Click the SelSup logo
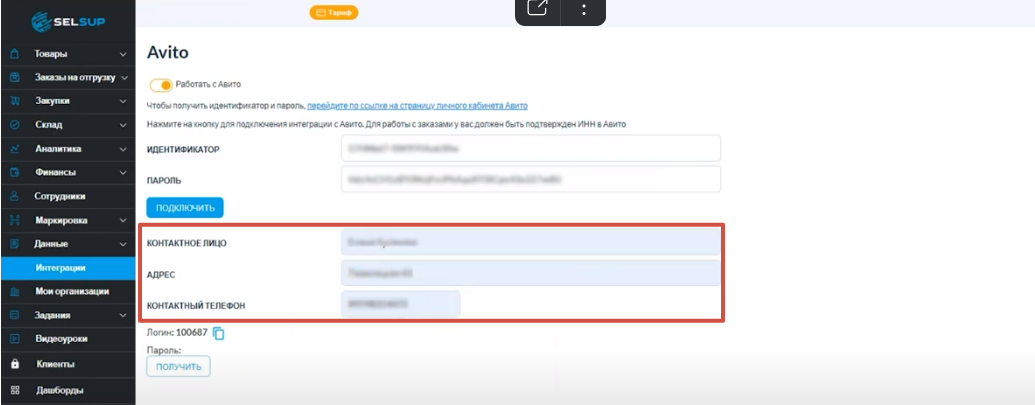Image resolution: width=1035 pixels, height=405 pixels. [68, 21]
